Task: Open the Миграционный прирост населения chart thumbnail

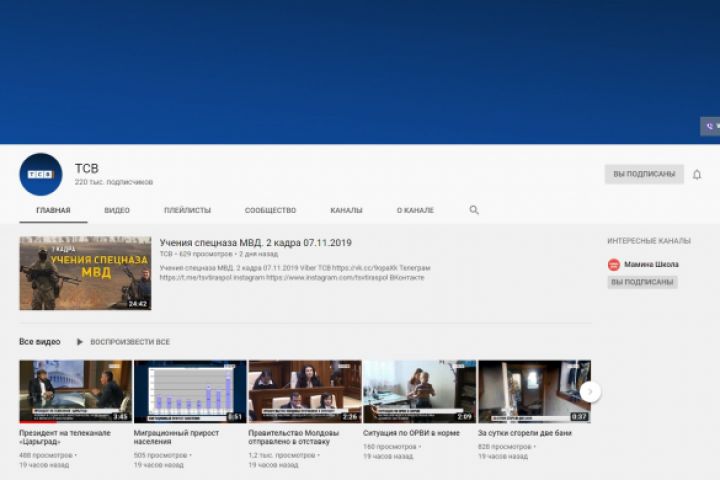Action: 190,391
